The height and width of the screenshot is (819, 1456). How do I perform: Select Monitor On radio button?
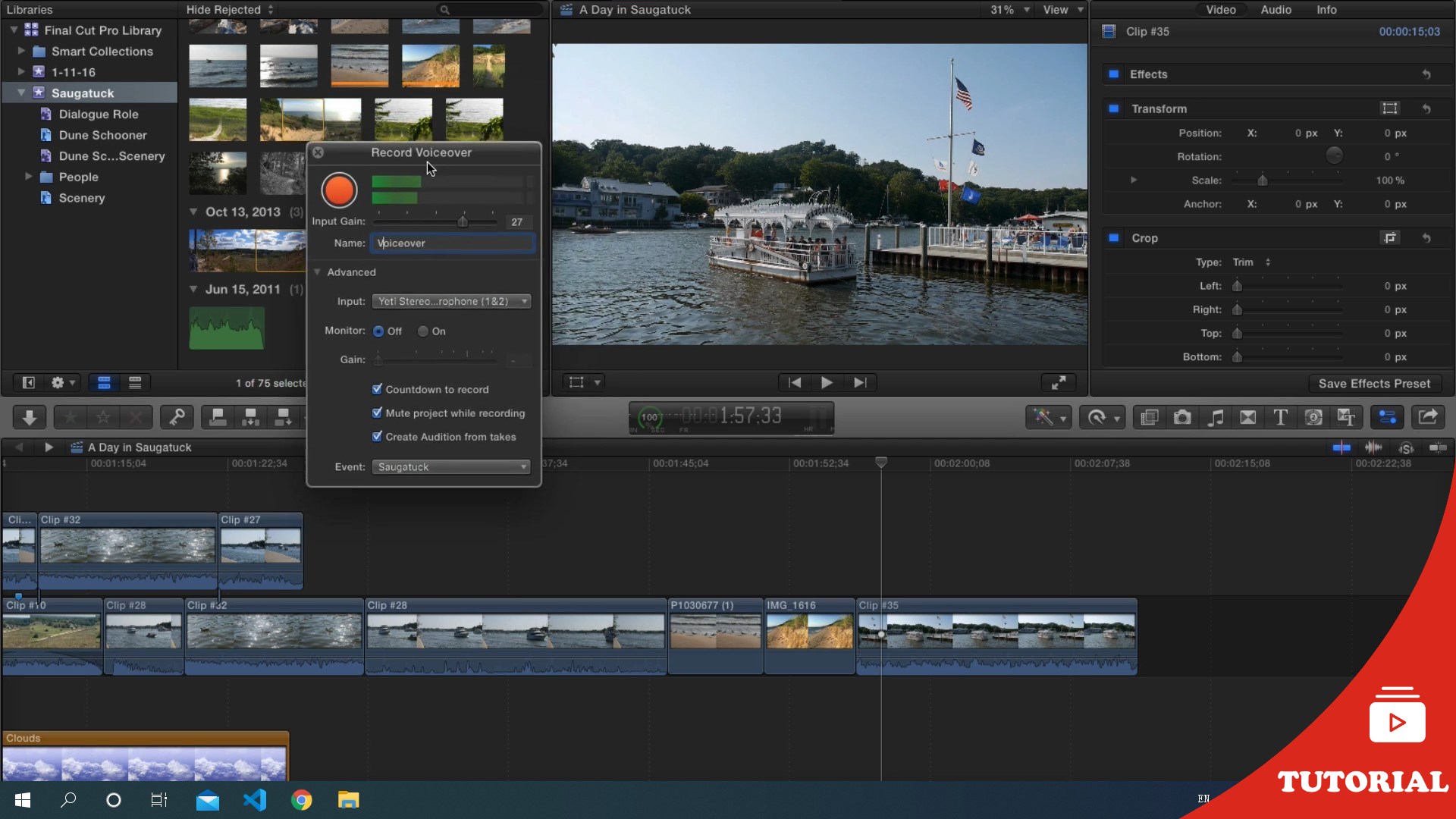coord(423,331)
